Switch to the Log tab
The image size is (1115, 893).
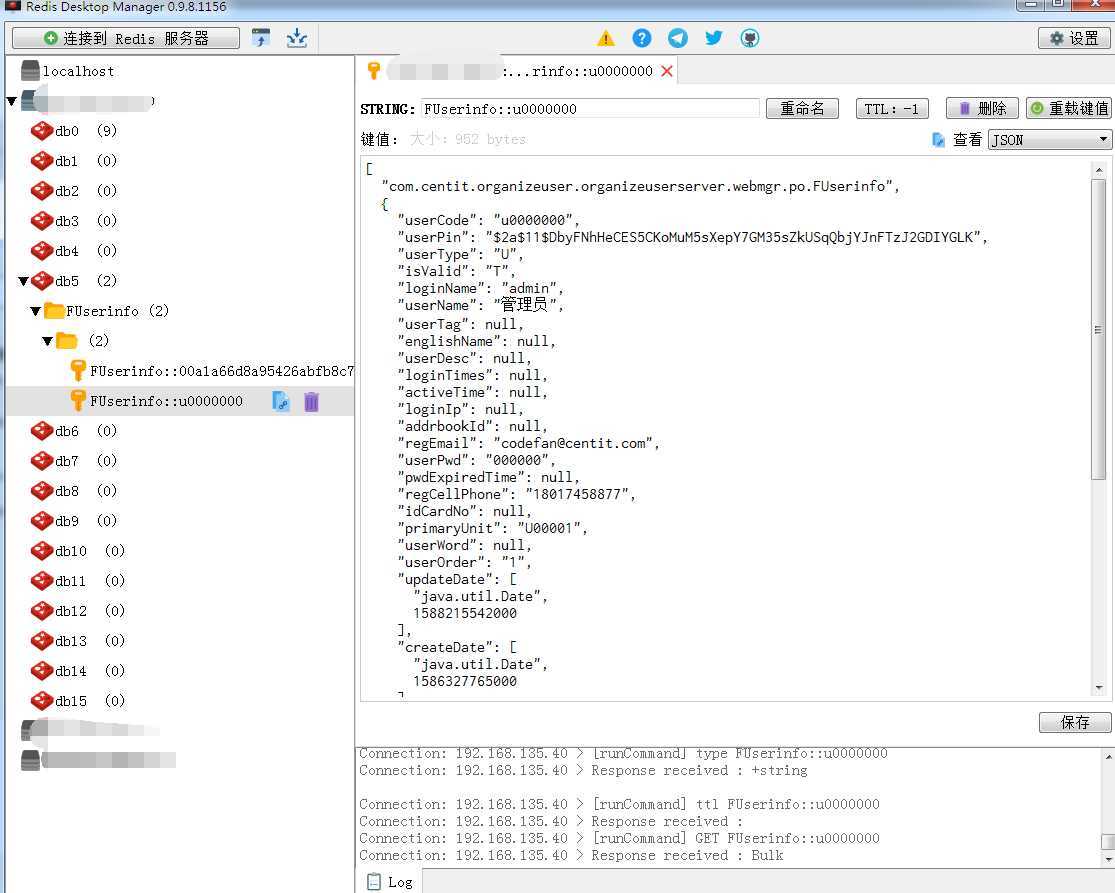coord(390,882)
